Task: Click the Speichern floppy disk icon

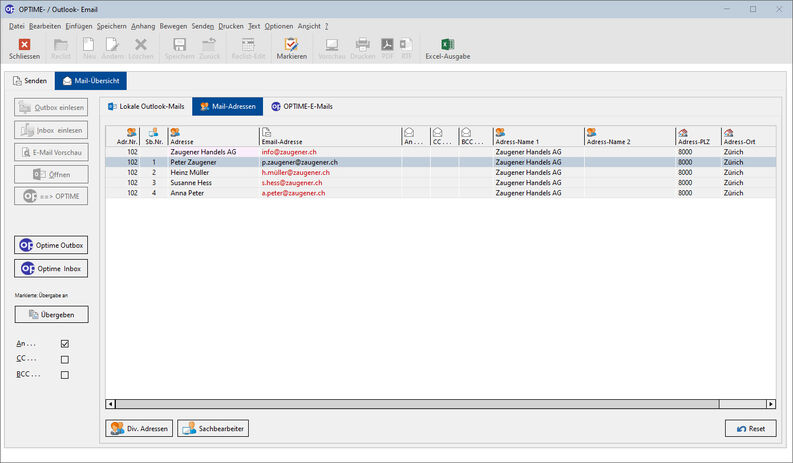Action: point(180,45)
